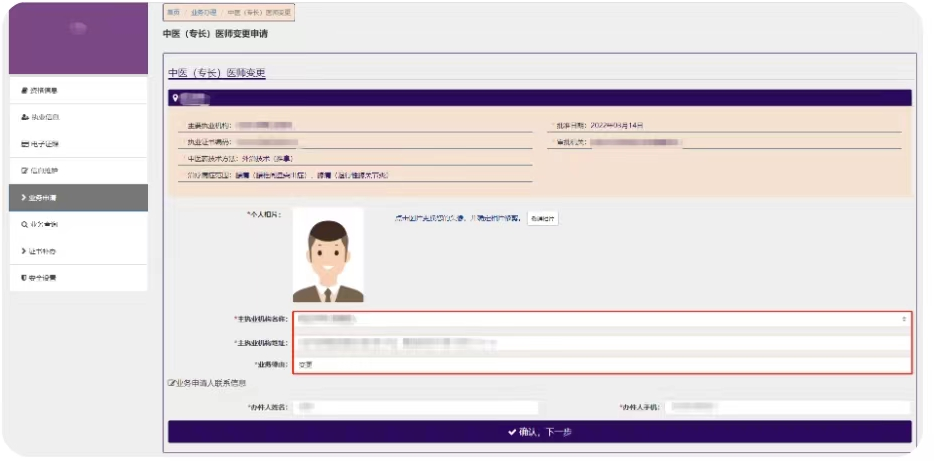
Task: Click the 办件人手机 phone number field
Action: pos(787,407)
